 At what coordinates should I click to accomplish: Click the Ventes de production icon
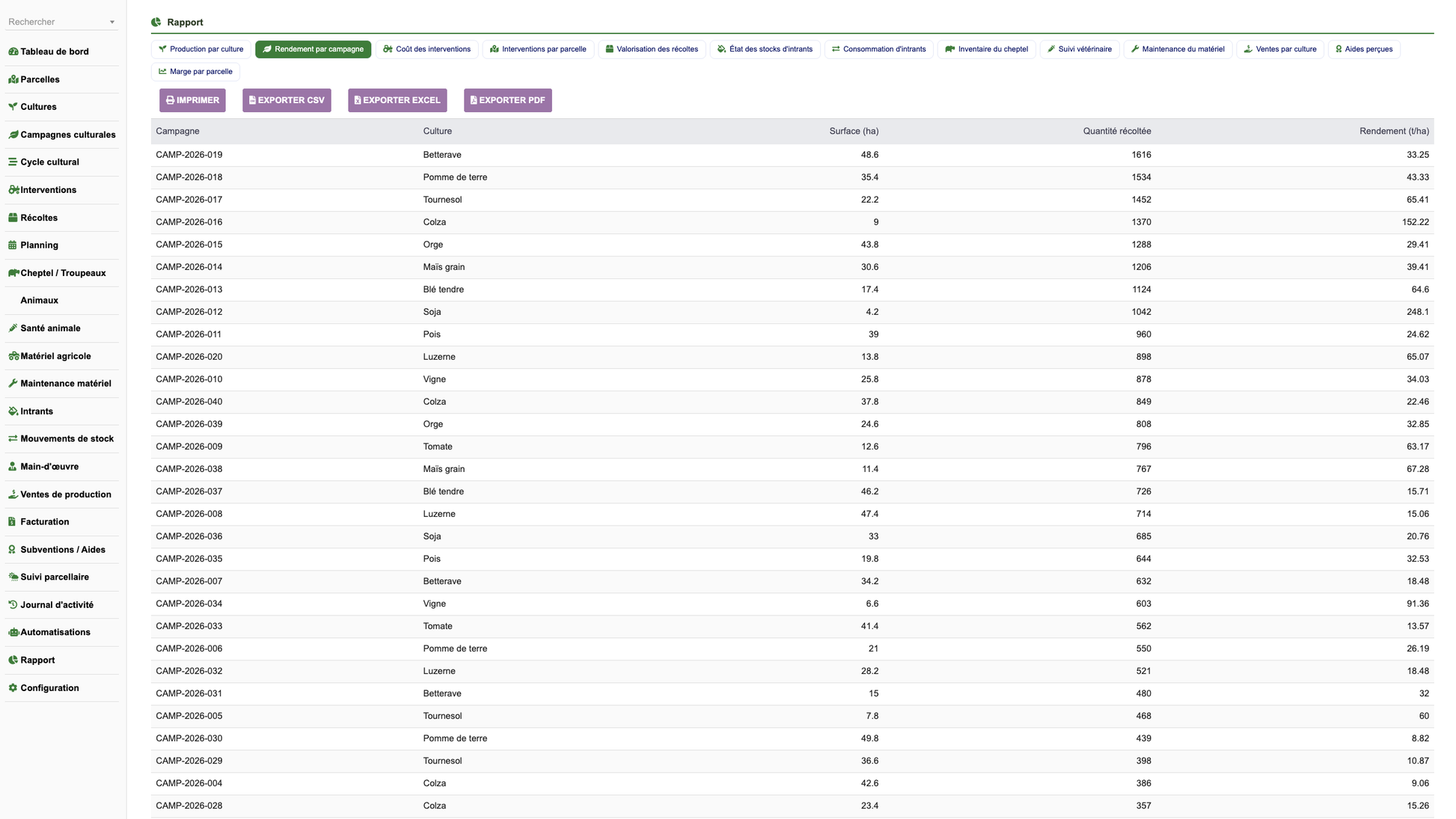point(13,494)
